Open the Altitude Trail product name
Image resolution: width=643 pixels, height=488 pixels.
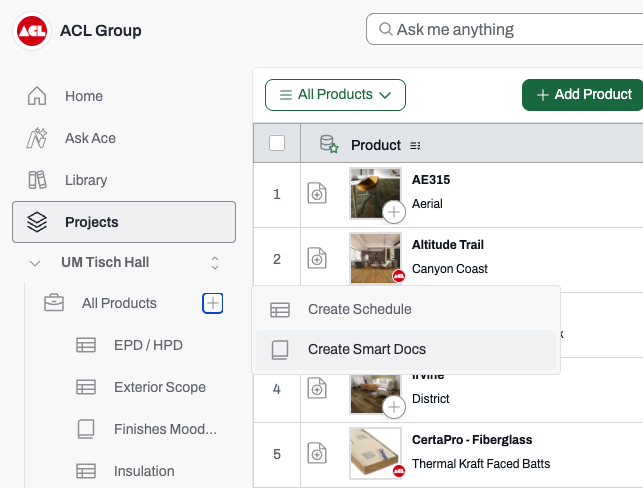(448, 245)
